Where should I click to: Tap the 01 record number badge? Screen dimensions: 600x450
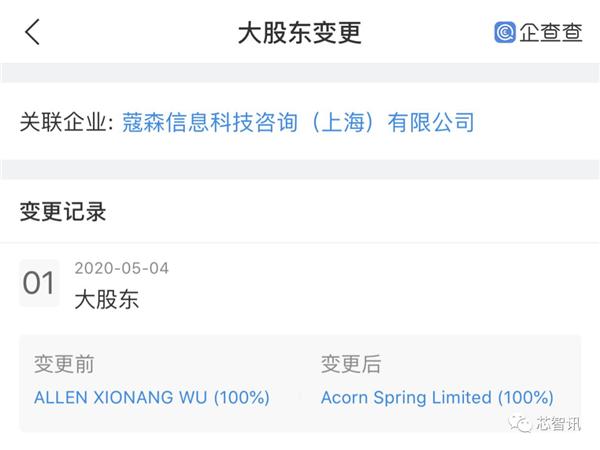[39, 283]
